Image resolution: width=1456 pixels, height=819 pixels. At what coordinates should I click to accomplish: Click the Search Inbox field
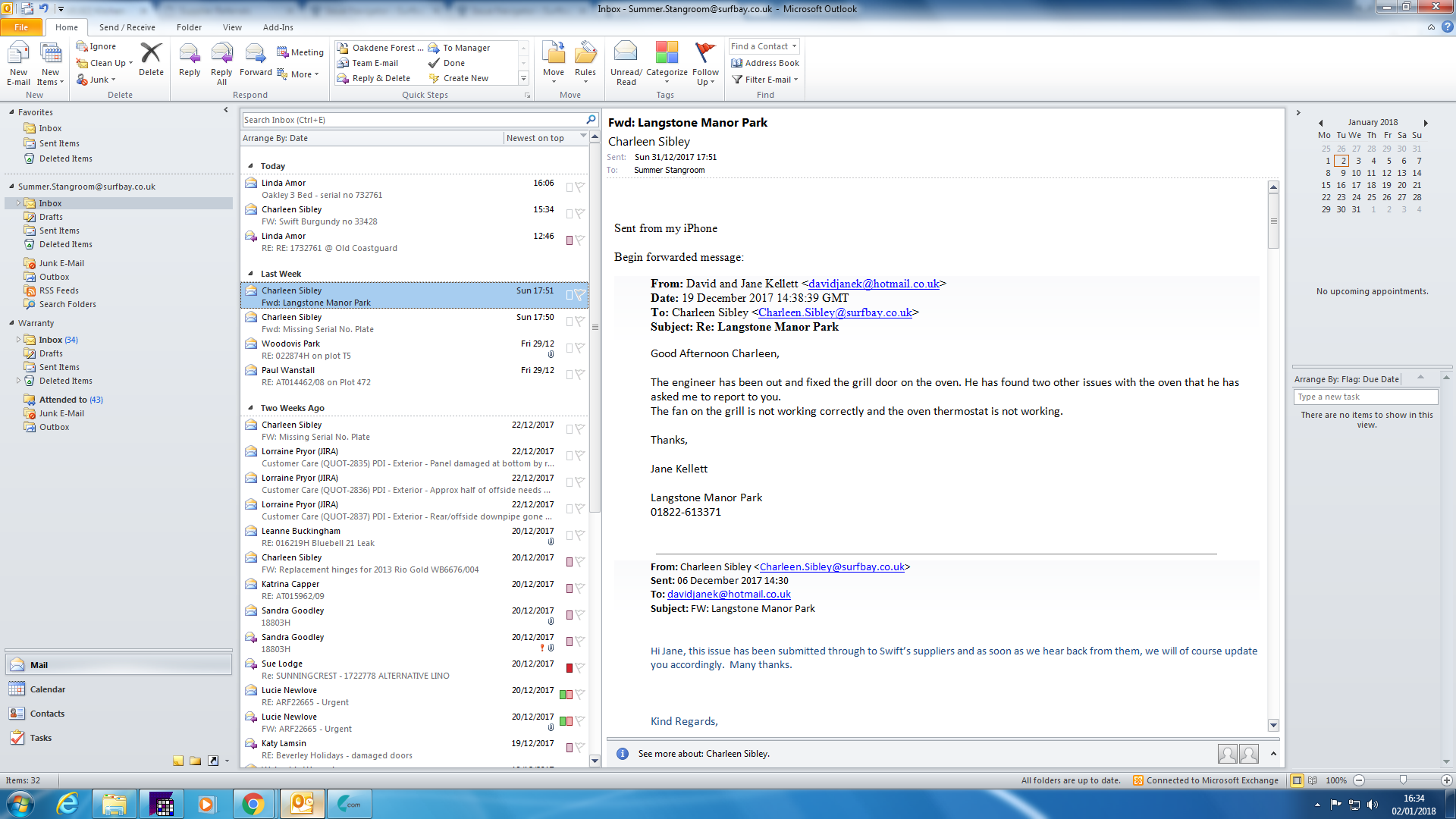click(413, 120)
